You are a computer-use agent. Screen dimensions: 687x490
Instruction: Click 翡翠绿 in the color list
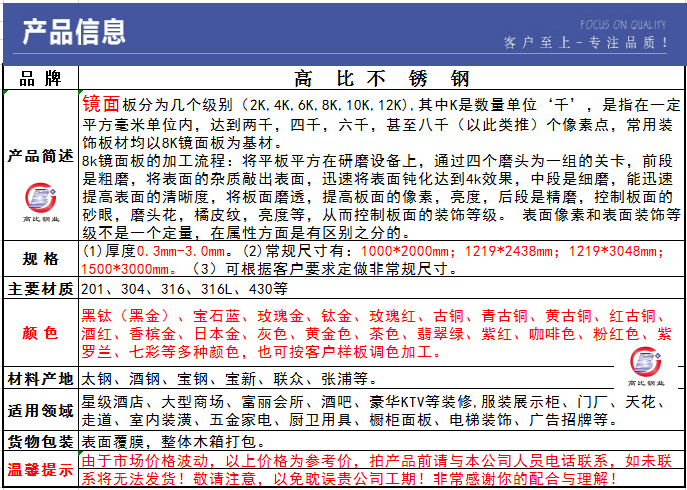(441, 334)
